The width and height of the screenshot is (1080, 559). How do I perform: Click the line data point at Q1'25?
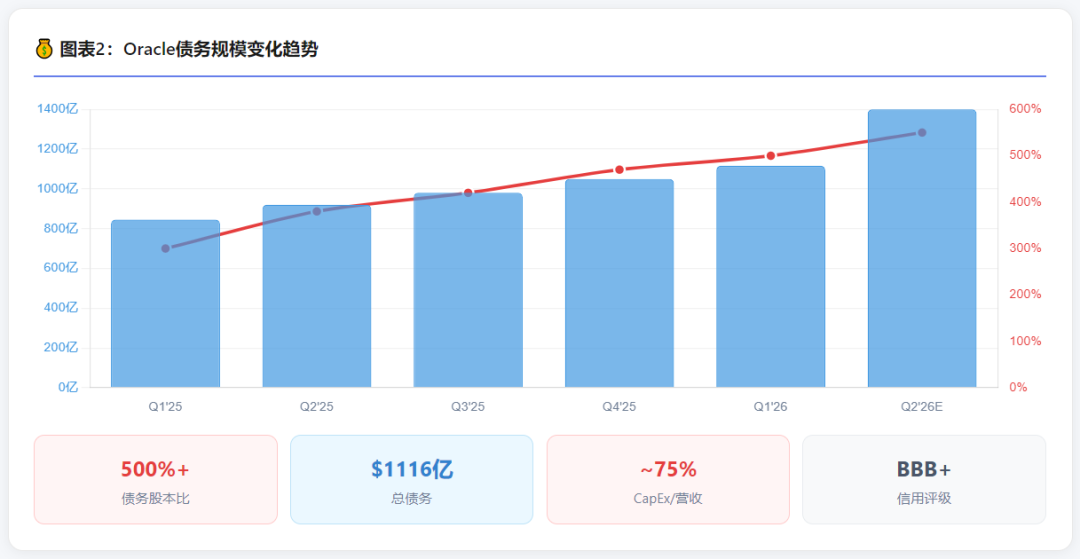[x=165, y=249]
